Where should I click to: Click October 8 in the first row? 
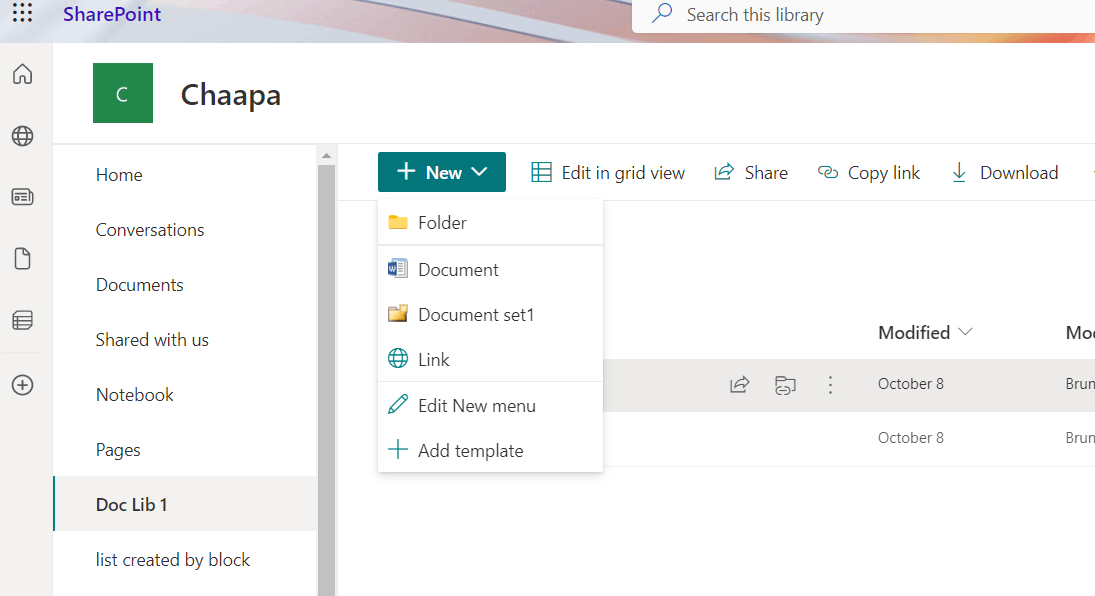coord(911,384)
